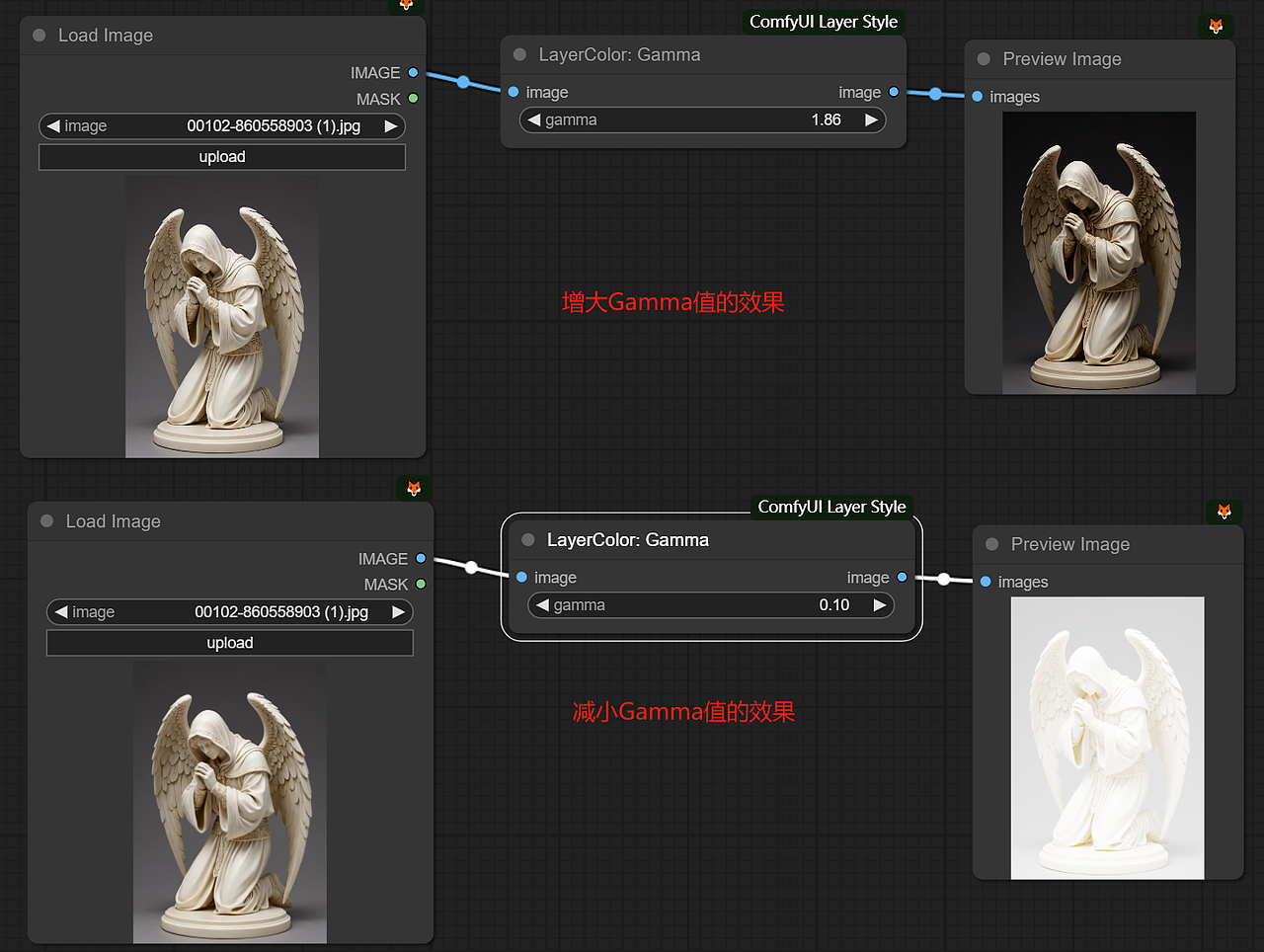Click the angel statue thumbnail in the upper Load Image node
The image size is (1264, 952).
[222, 316]
